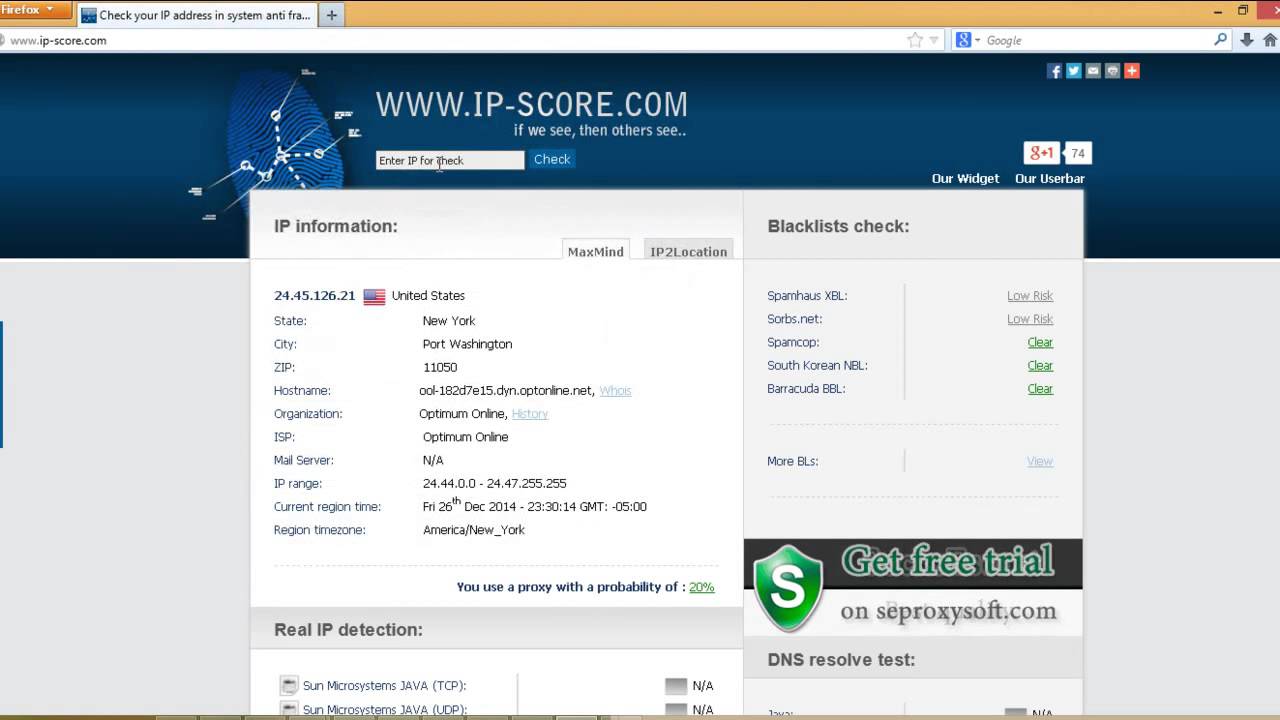Go to Firefox home page icon
1280x720 pixels.
click(1270, 40)
